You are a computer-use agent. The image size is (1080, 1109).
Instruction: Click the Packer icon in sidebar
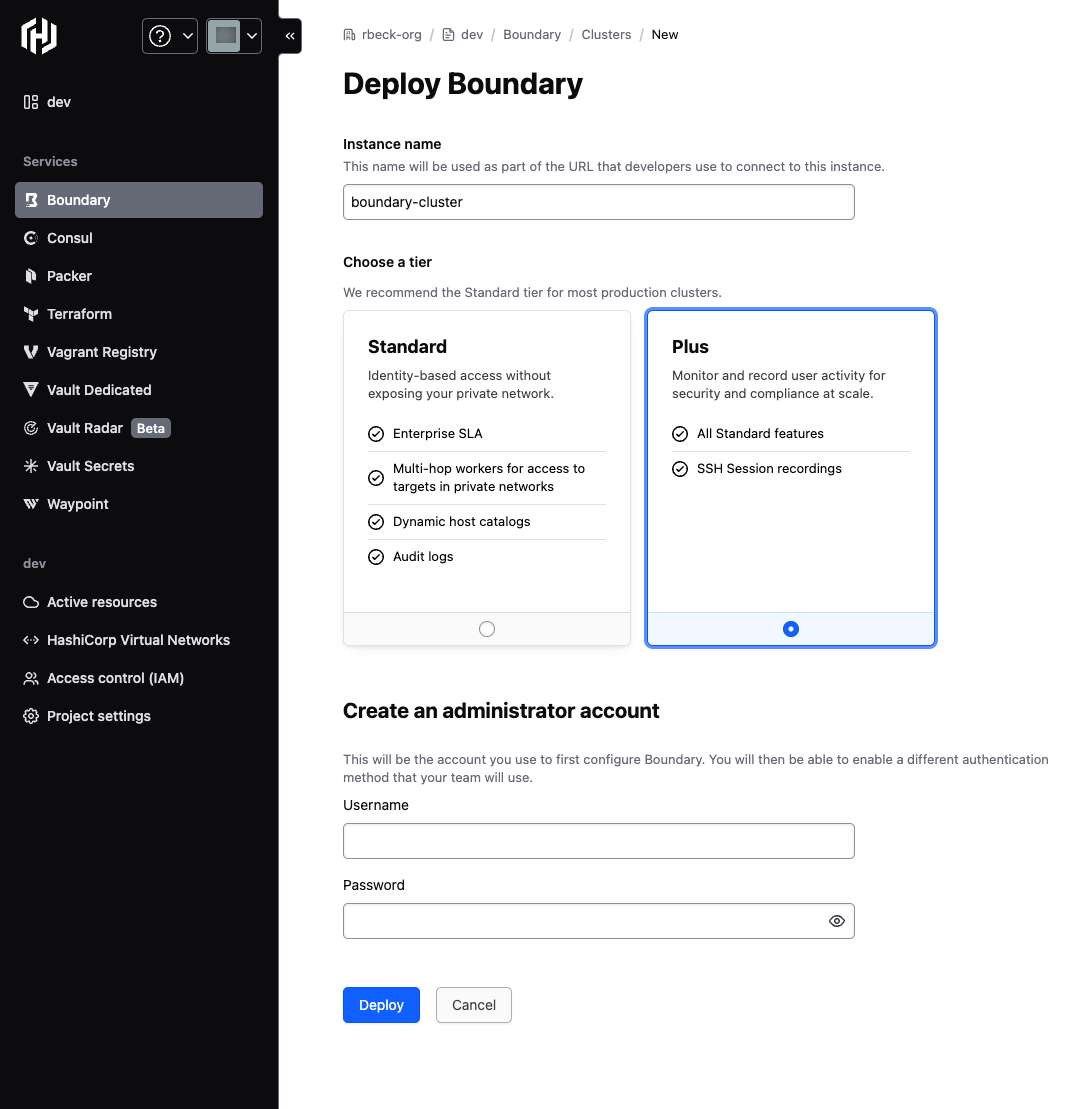(31, 276)
